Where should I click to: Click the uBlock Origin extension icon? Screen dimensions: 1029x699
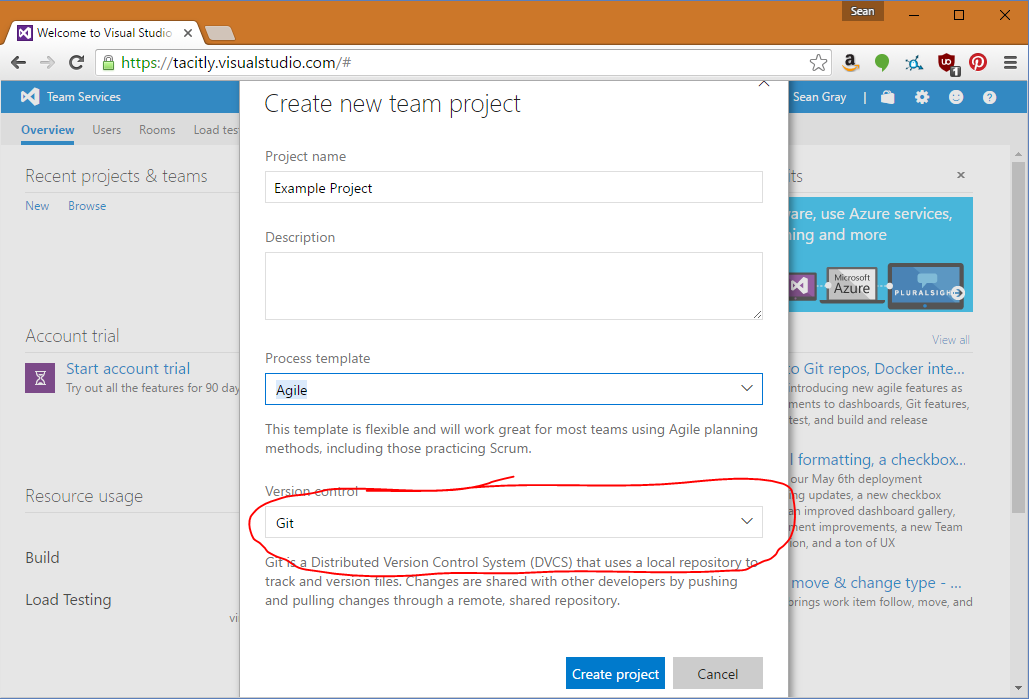coord(946,62)
